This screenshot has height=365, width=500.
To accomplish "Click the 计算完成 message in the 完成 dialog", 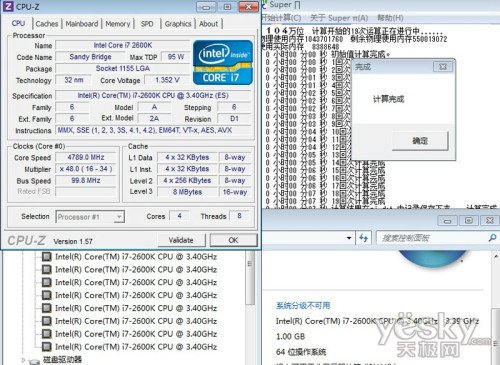I will [388, 99].
